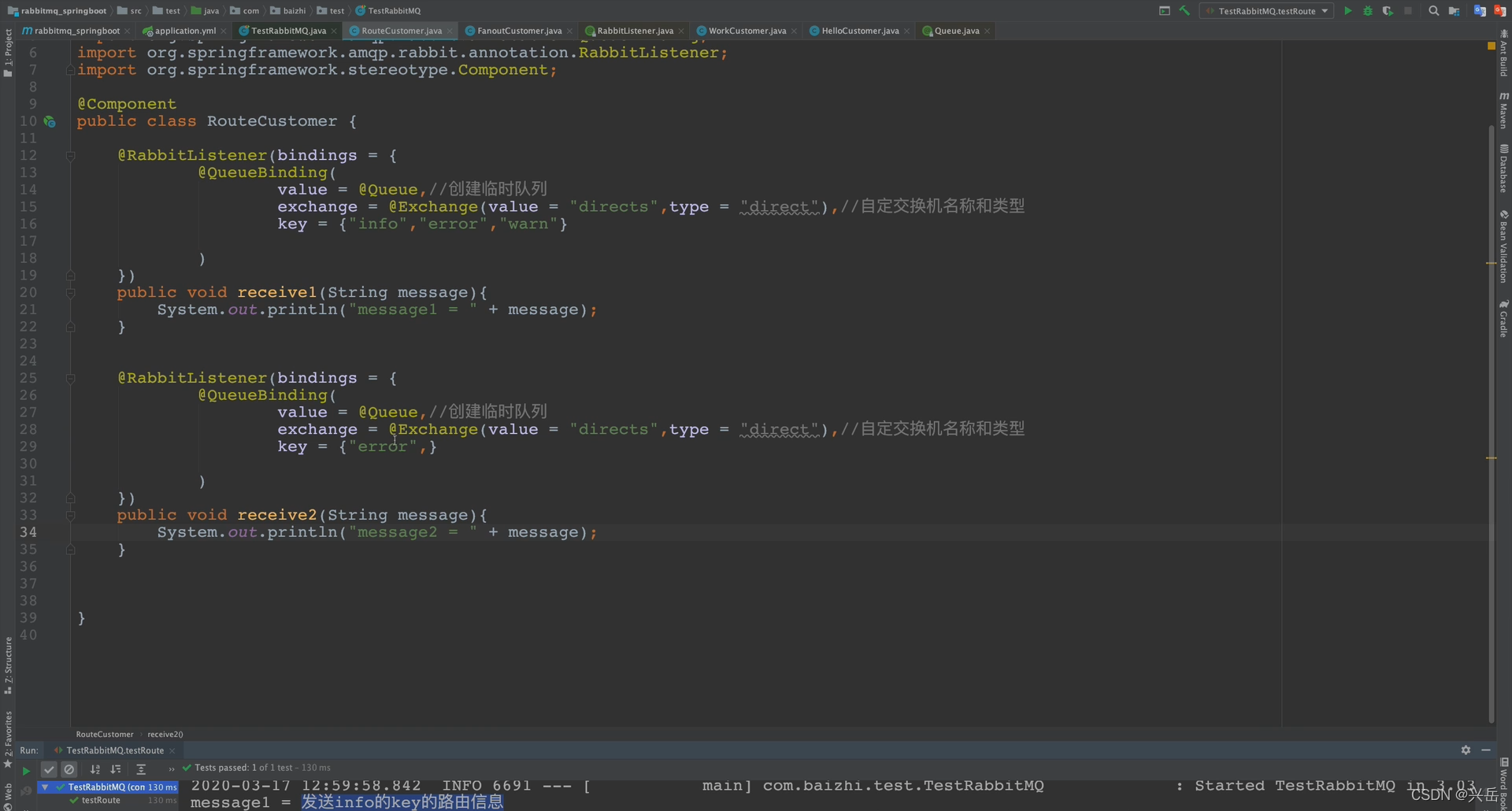This screenshot has width=1512, height=811.
Task: Sort tests alphabetically
Action: point(95,769)
